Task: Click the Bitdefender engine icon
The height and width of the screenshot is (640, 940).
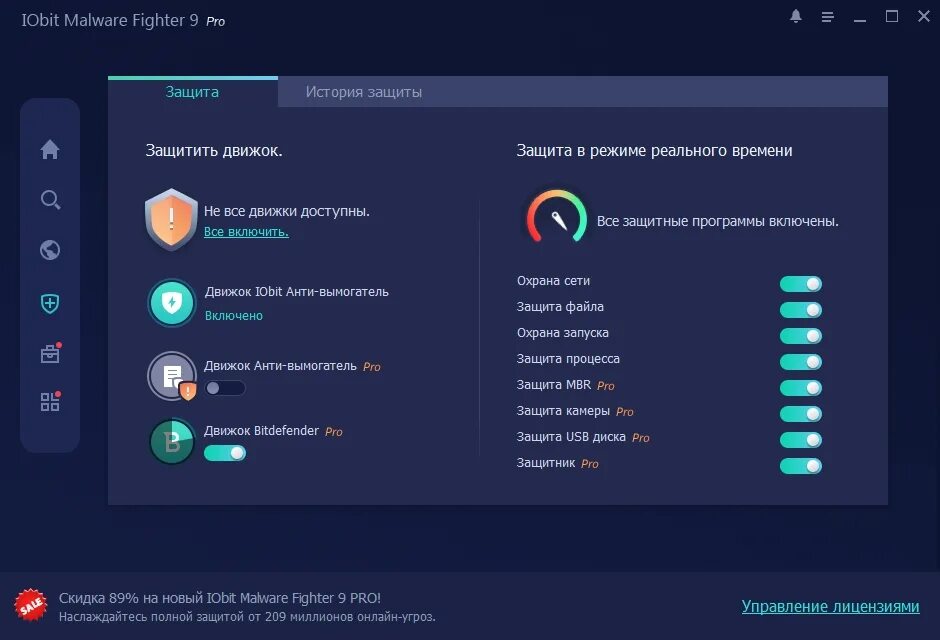Action: pyautogui.click(x=172, y=442)
